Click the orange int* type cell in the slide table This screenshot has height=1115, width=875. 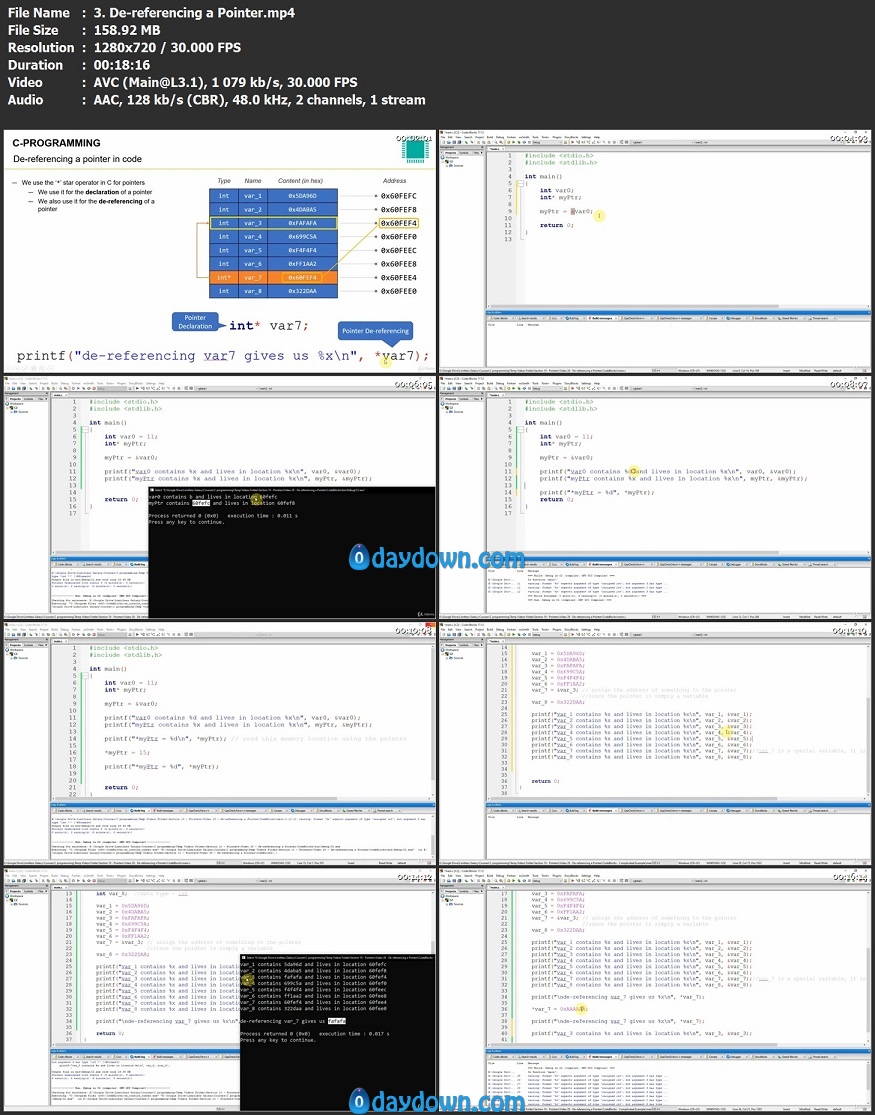224,277
